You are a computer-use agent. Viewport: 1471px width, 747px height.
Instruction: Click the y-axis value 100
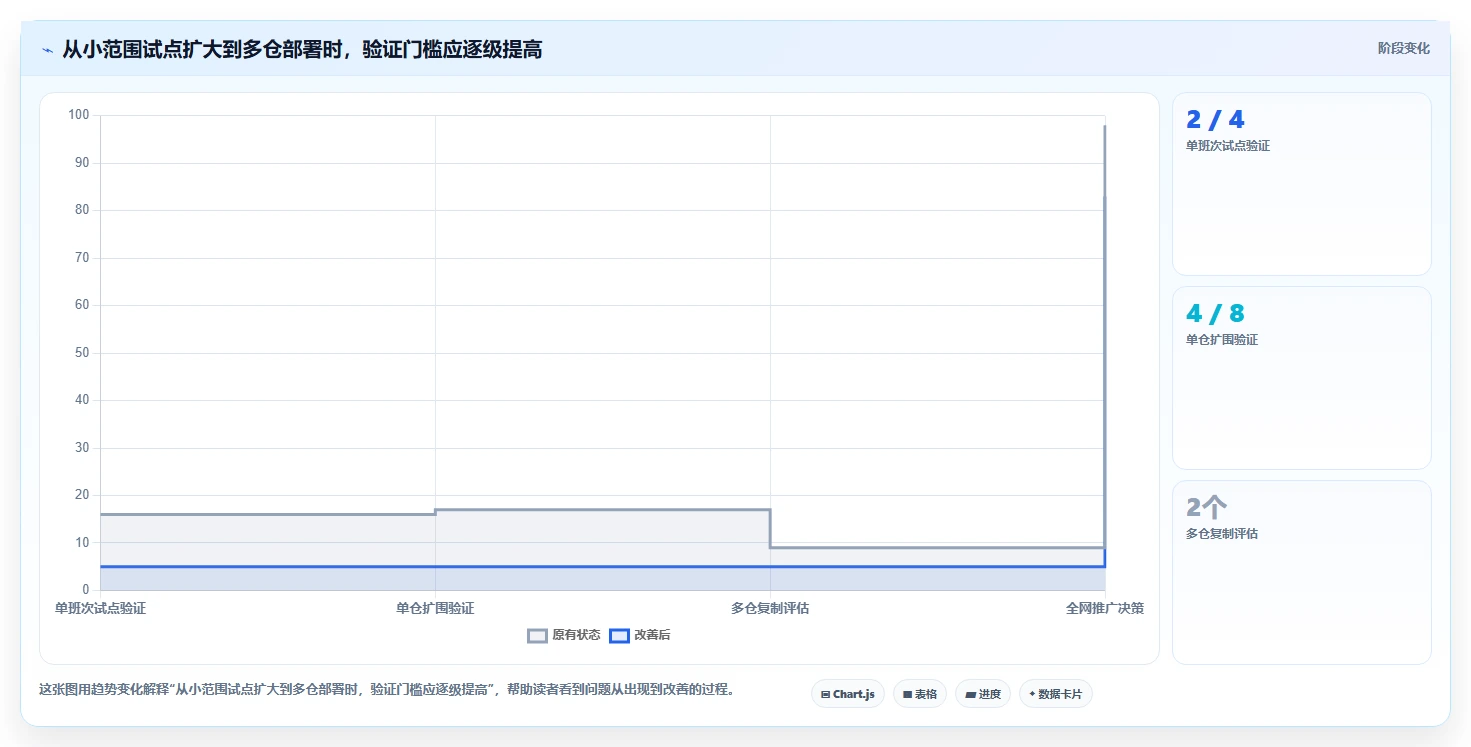pos(79,115)
